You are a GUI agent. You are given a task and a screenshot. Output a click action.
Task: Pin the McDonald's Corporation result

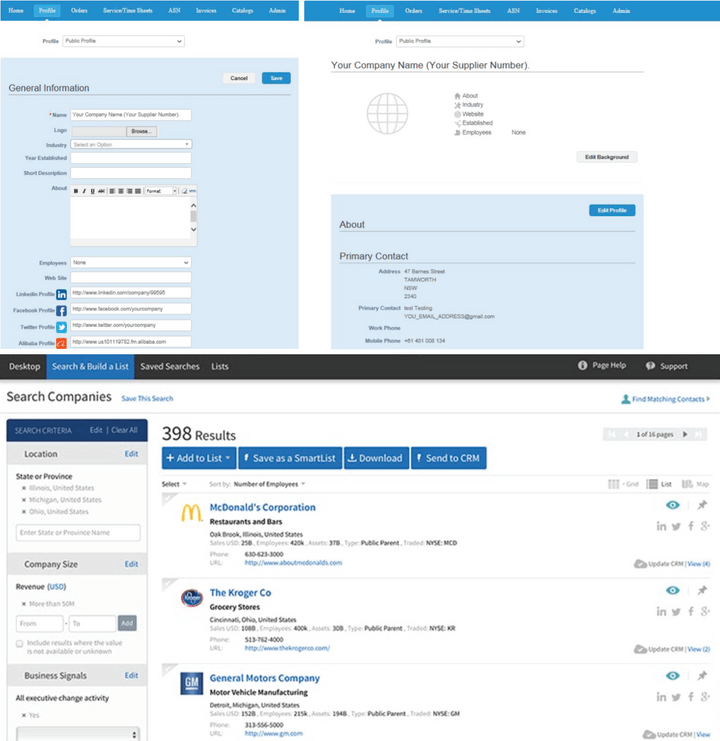click(x=702, y=505)
